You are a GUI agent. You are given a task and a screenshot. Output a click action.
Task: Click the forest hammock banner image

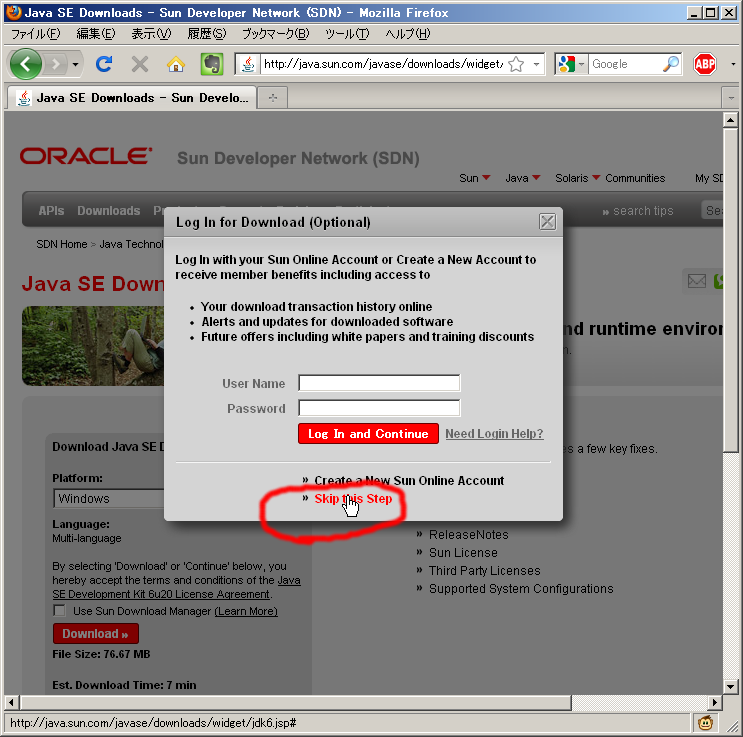pos(93,346)
